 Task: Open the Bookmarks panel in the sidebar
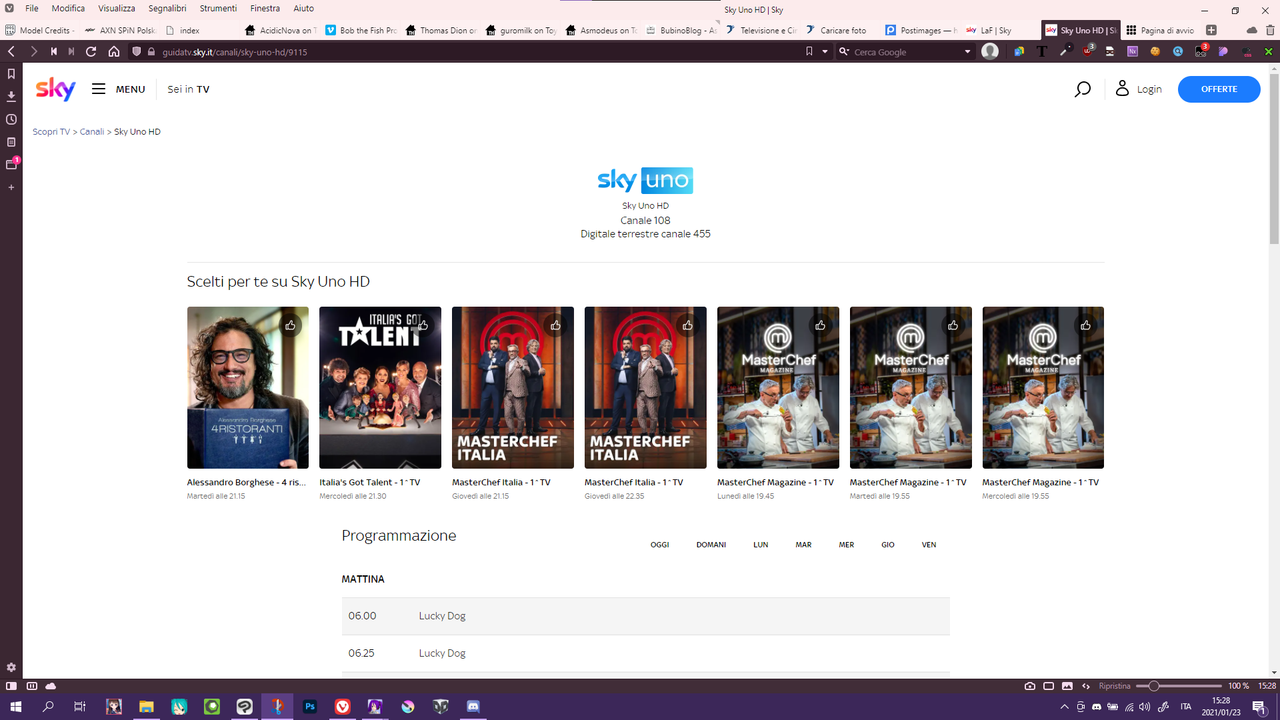click(11, 74)
